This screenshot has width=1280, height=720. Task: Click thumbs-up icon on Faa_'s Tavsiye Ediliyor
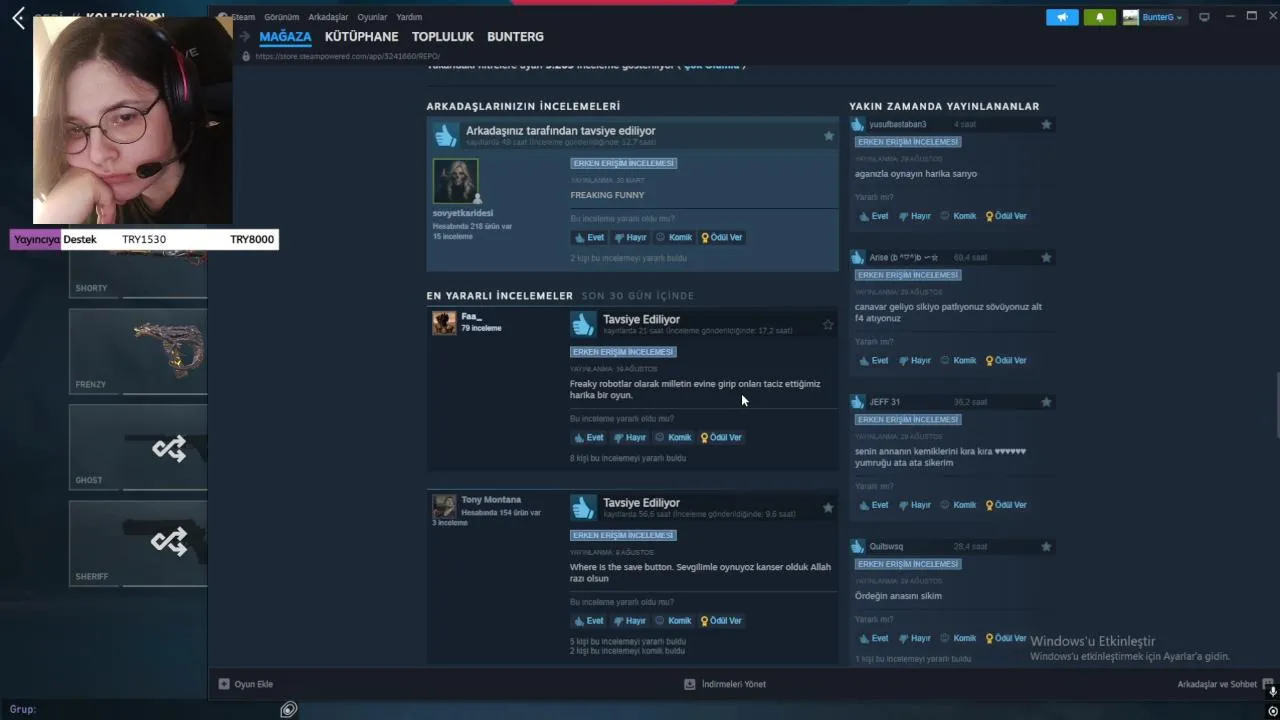point(583,324)
